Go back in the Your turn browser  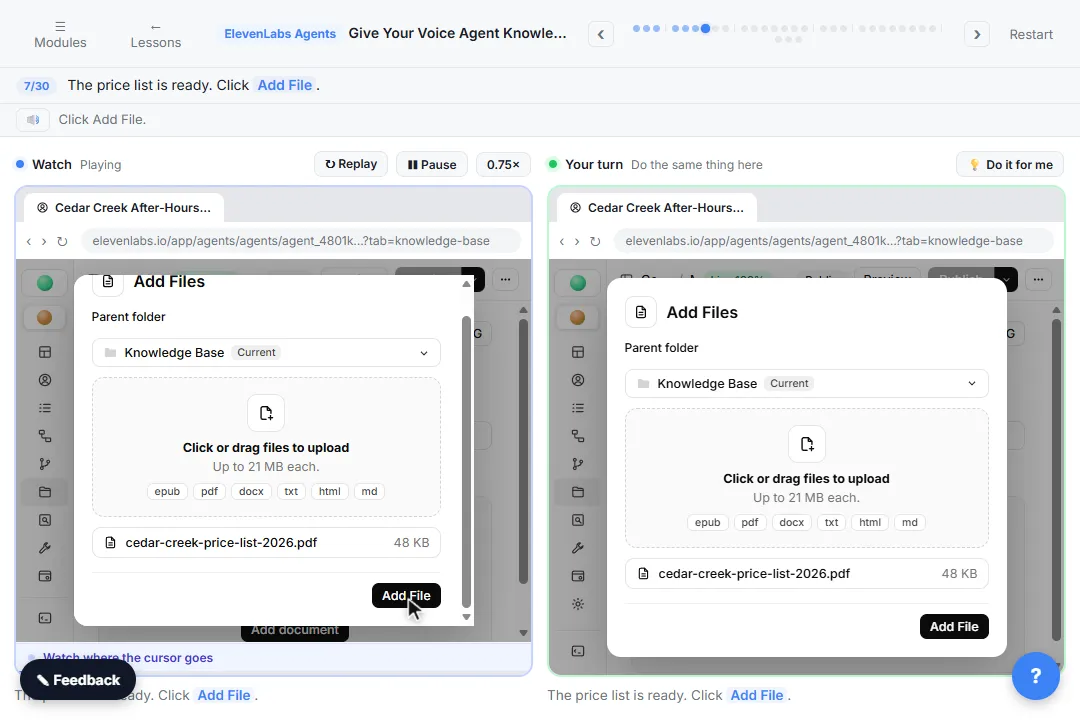[562, 241]
